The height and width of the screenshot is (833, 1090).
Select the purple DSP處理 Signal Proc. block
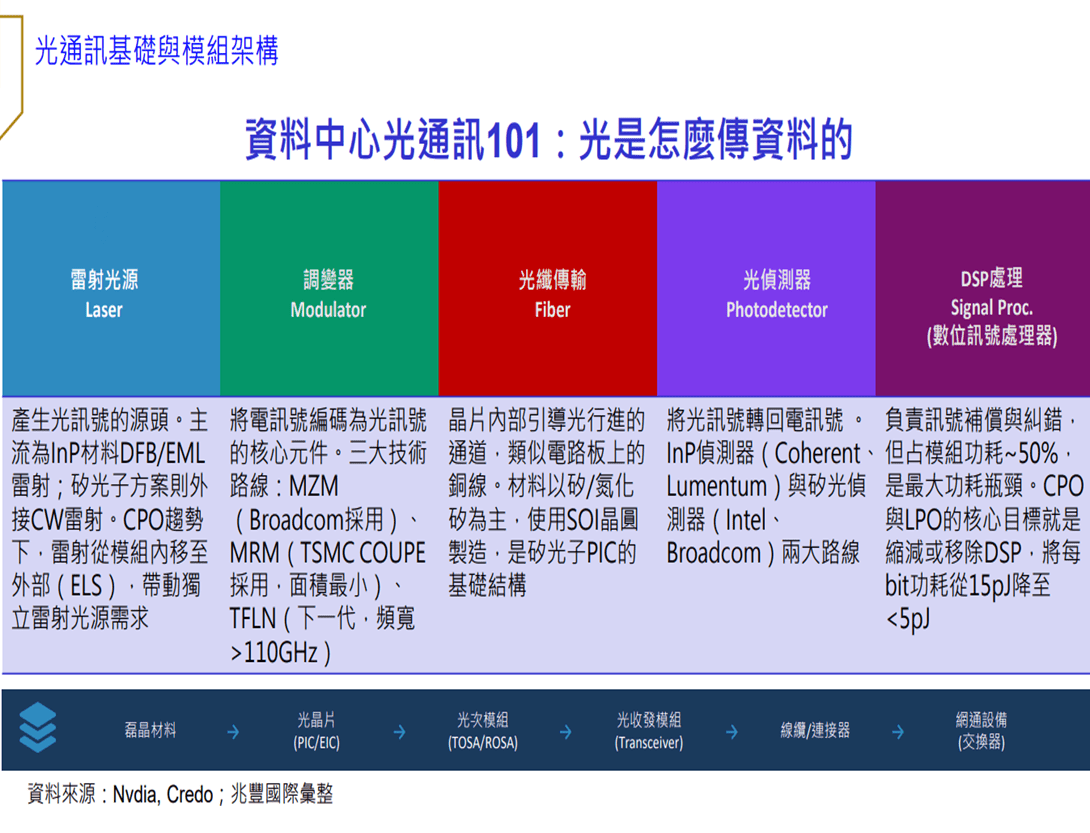click(982, 289)
